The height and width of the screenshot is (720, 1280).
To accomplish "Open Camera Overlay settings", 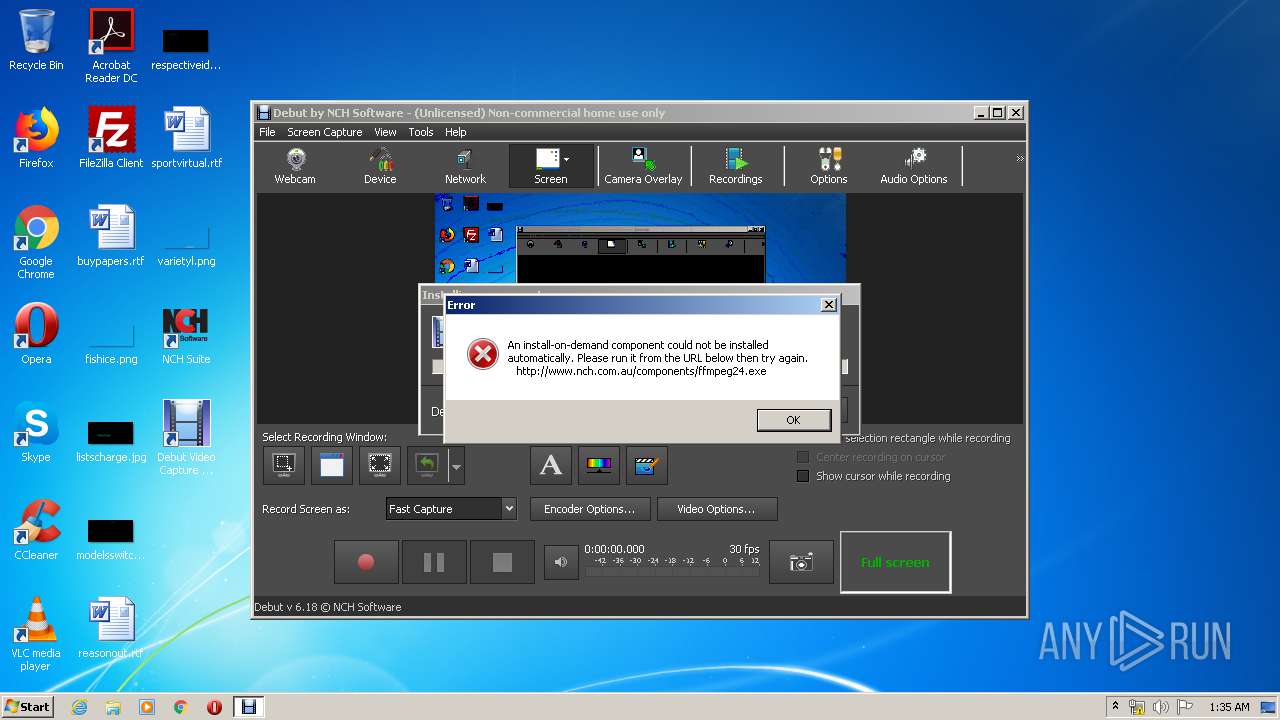I will [643, 166].
